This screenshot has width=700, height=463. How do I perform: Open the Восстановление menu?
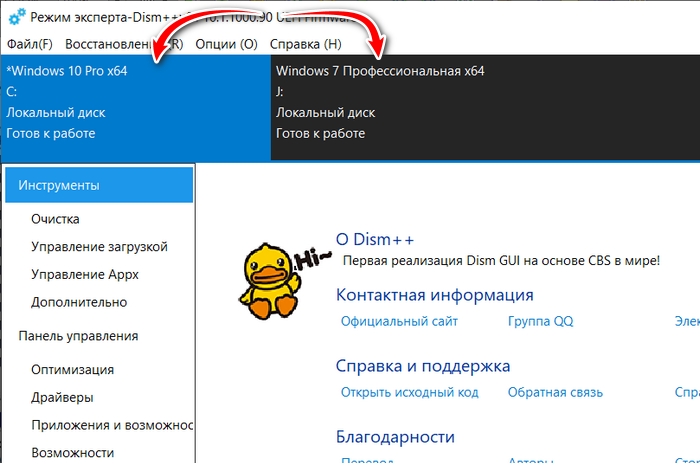(124, 44)
